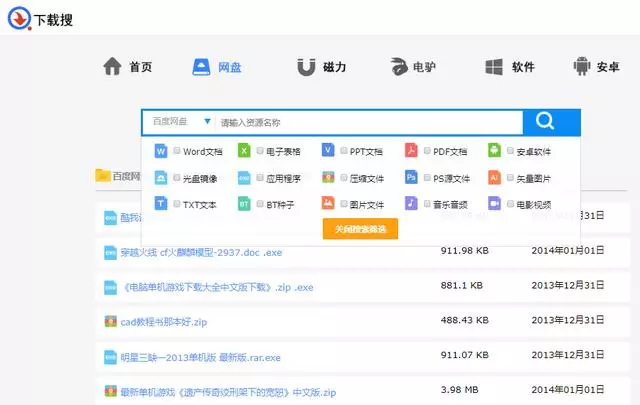640x405 pixels.
Task: Click the Word文档 W icon
Action: (x=161, y=151)
